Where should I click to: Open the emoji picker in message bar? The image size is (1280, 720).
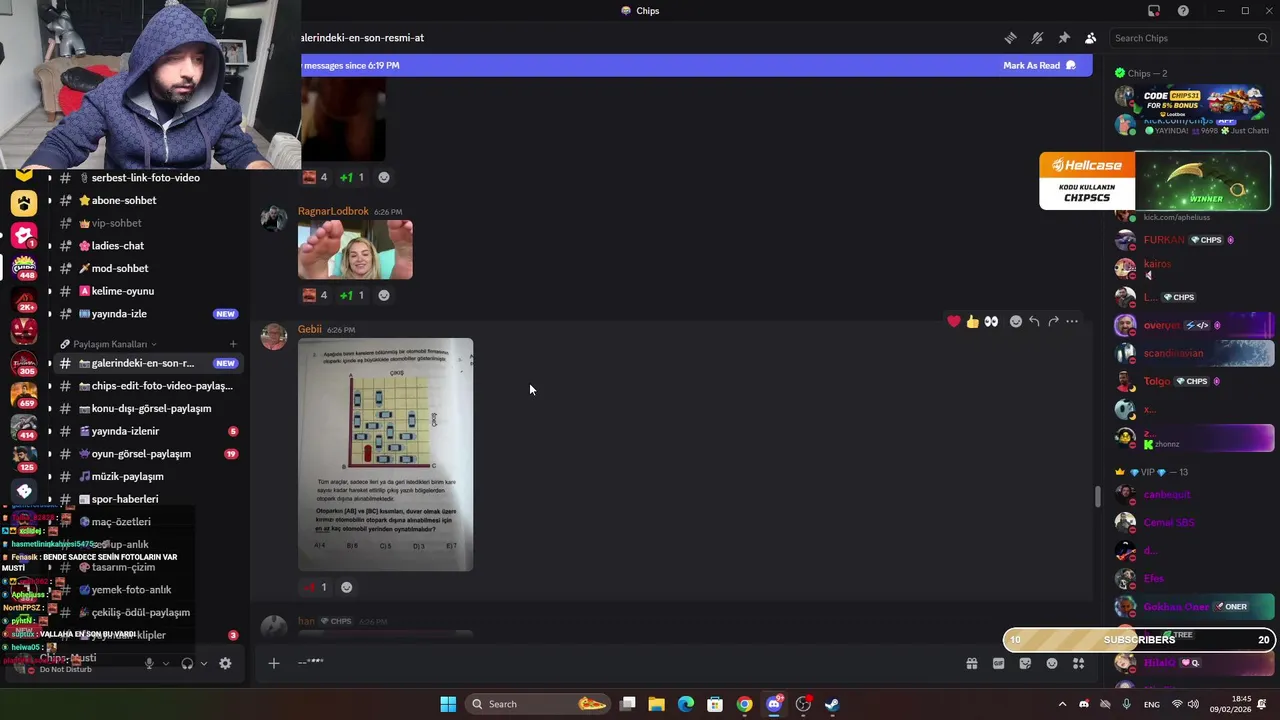[1052, 663]
